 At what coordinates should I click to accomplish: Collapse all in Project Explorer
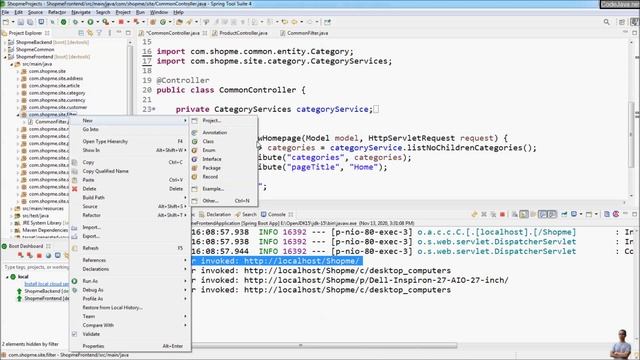pyautogui.click(x=81, y=33)
